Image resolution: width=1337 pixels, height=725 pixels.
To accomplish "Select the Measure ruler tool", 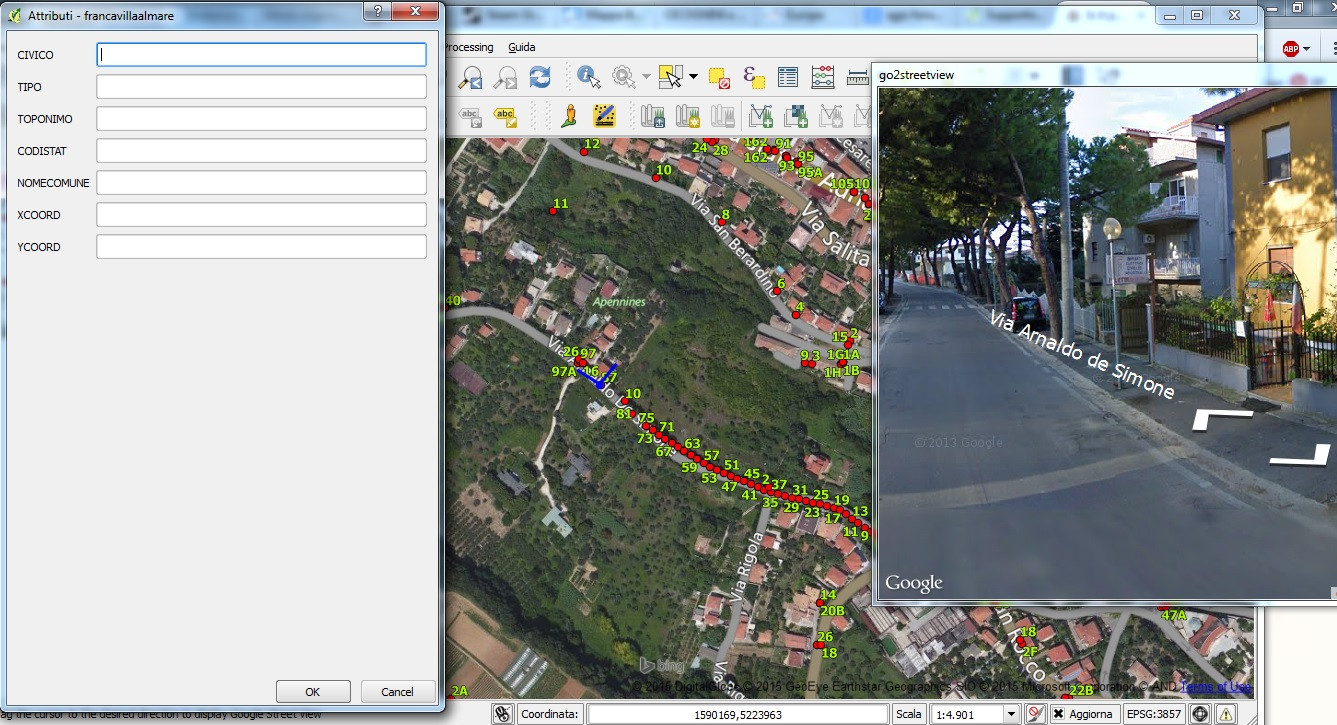I will click(x=858, y=77).
